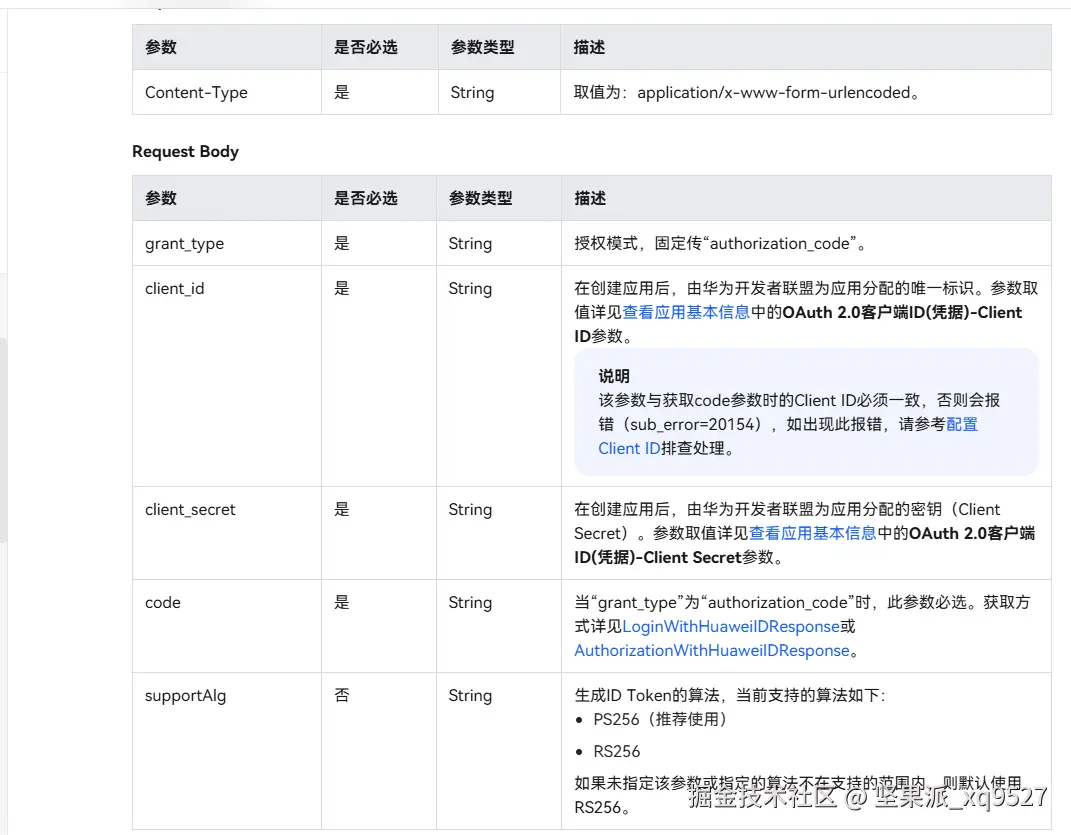Click the 说明 note heading
1071x835 pixels.
[614, 377]
